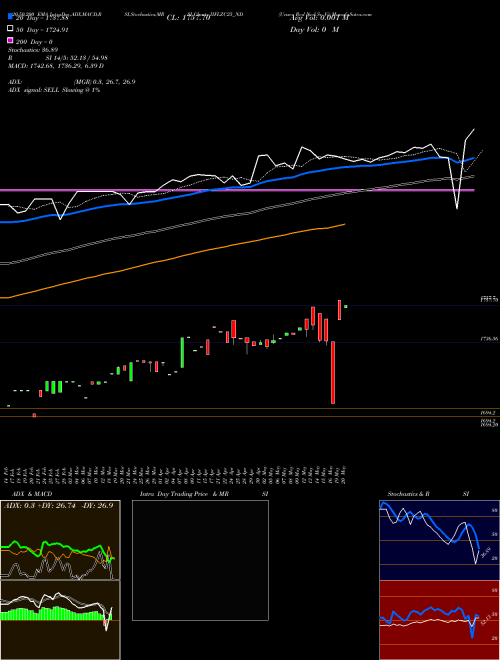The image size is (500, 660).
Task: Click the ADX '(MGR) 0.3, 26.7, 26.9' values
Action: pos(104,82)
